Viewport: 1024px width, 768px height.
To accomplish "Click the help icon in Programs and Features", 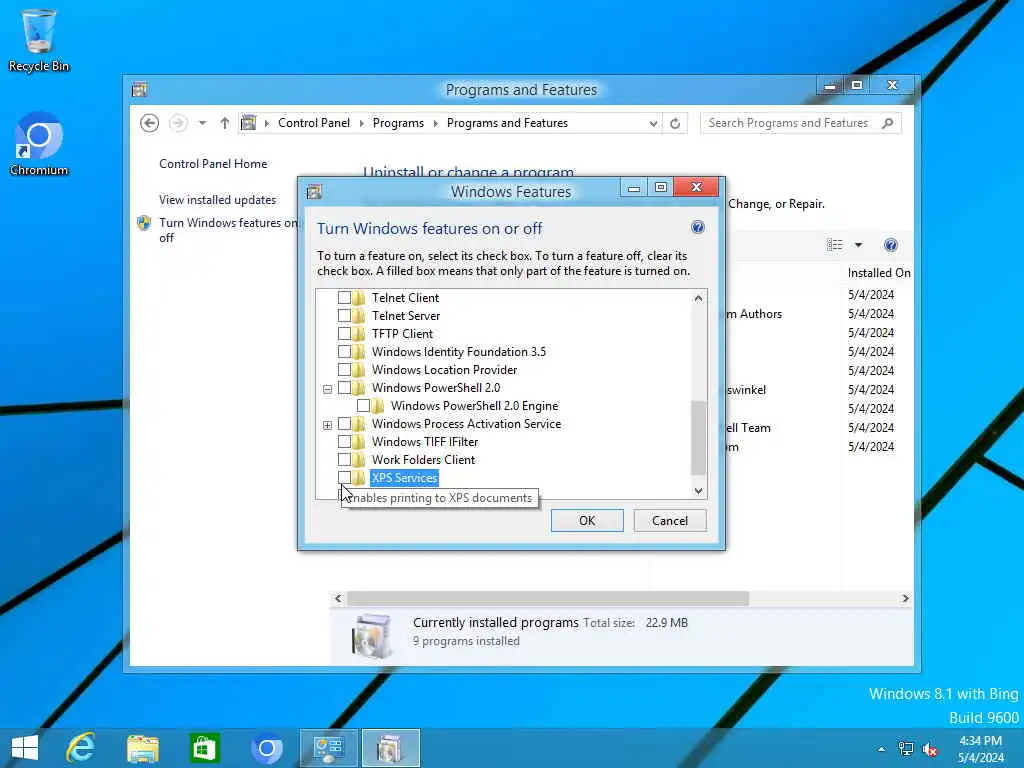I will [891, 245].
